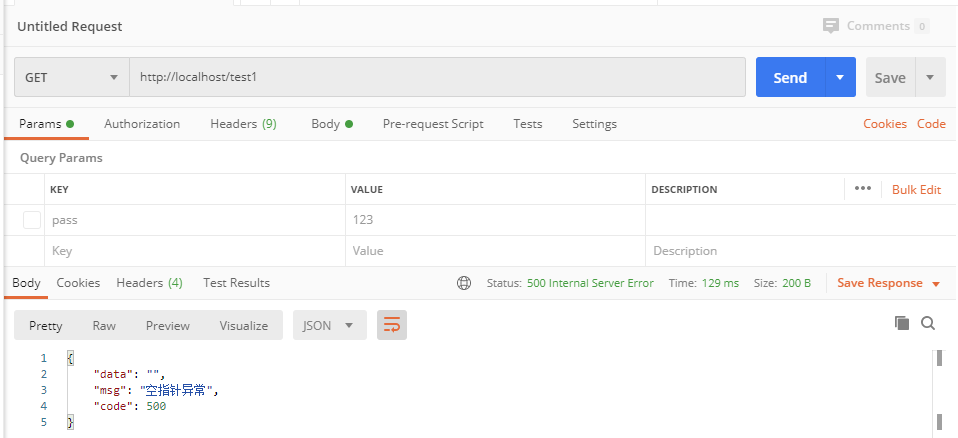
Task: Click the 500 Internal Server Error status
Action: [590, 283]
